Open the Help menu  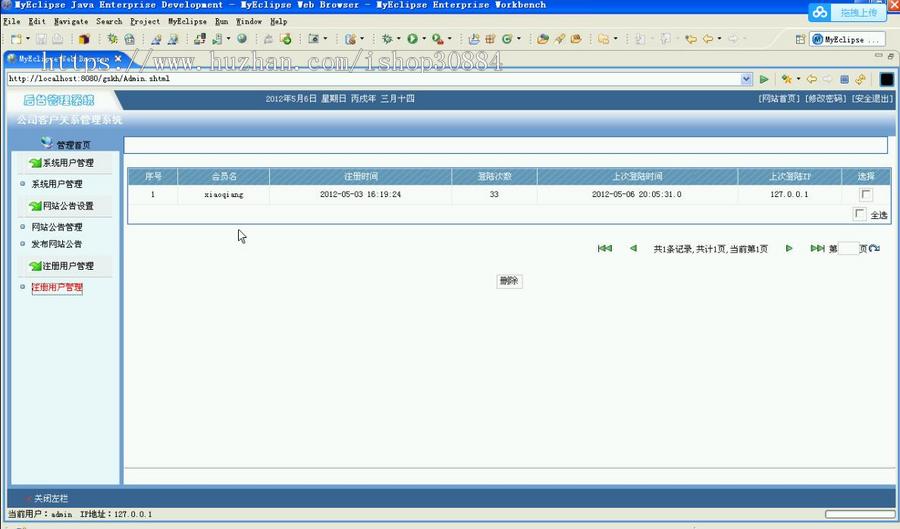[x=278, y=21]
